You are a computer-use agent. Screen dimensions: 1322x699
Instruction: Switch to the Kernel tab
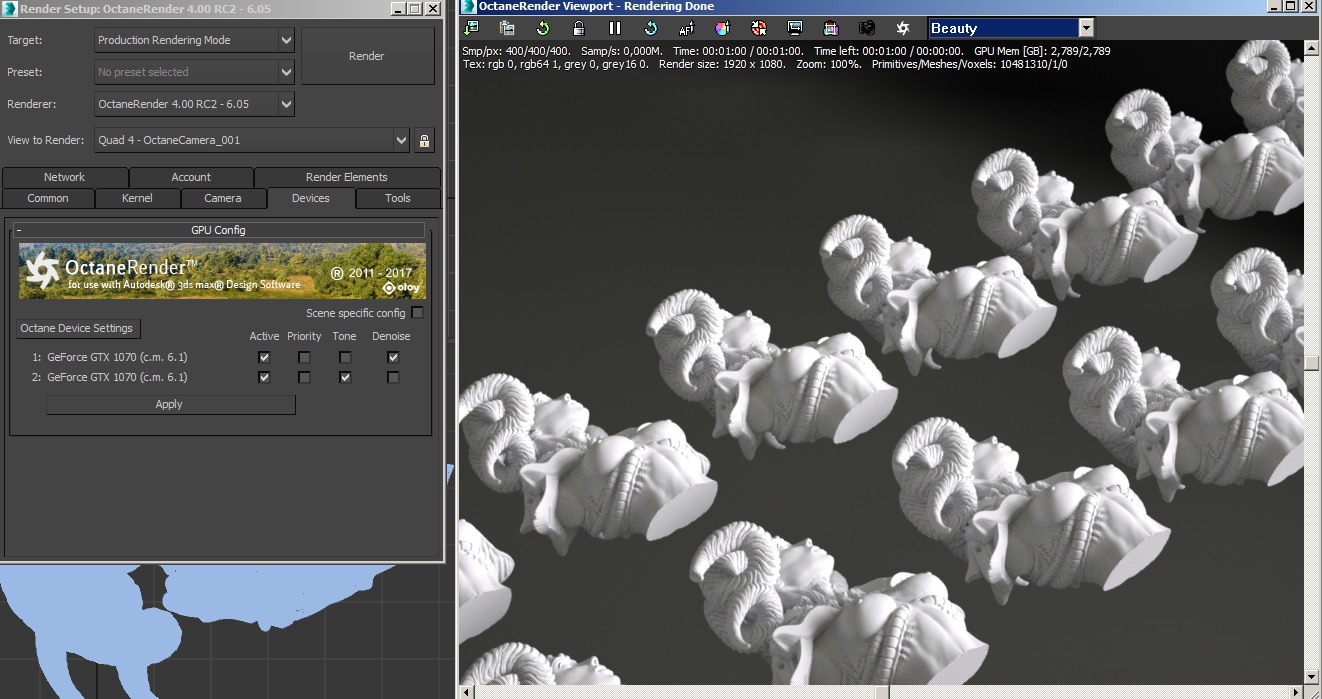(x=137, y=198)
